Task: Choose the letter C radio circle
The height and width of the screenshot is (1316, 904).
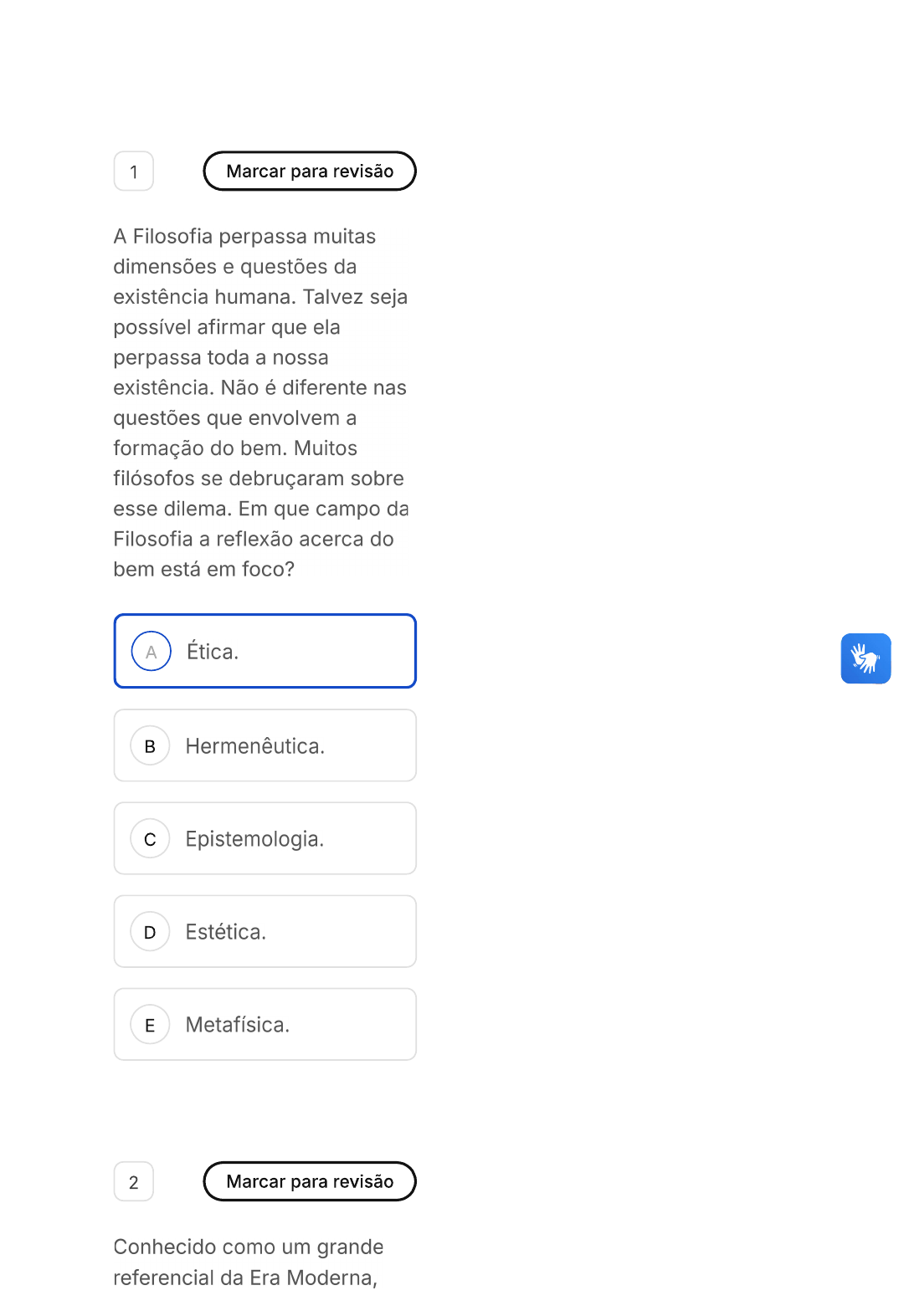Action: tap(151, 839)
